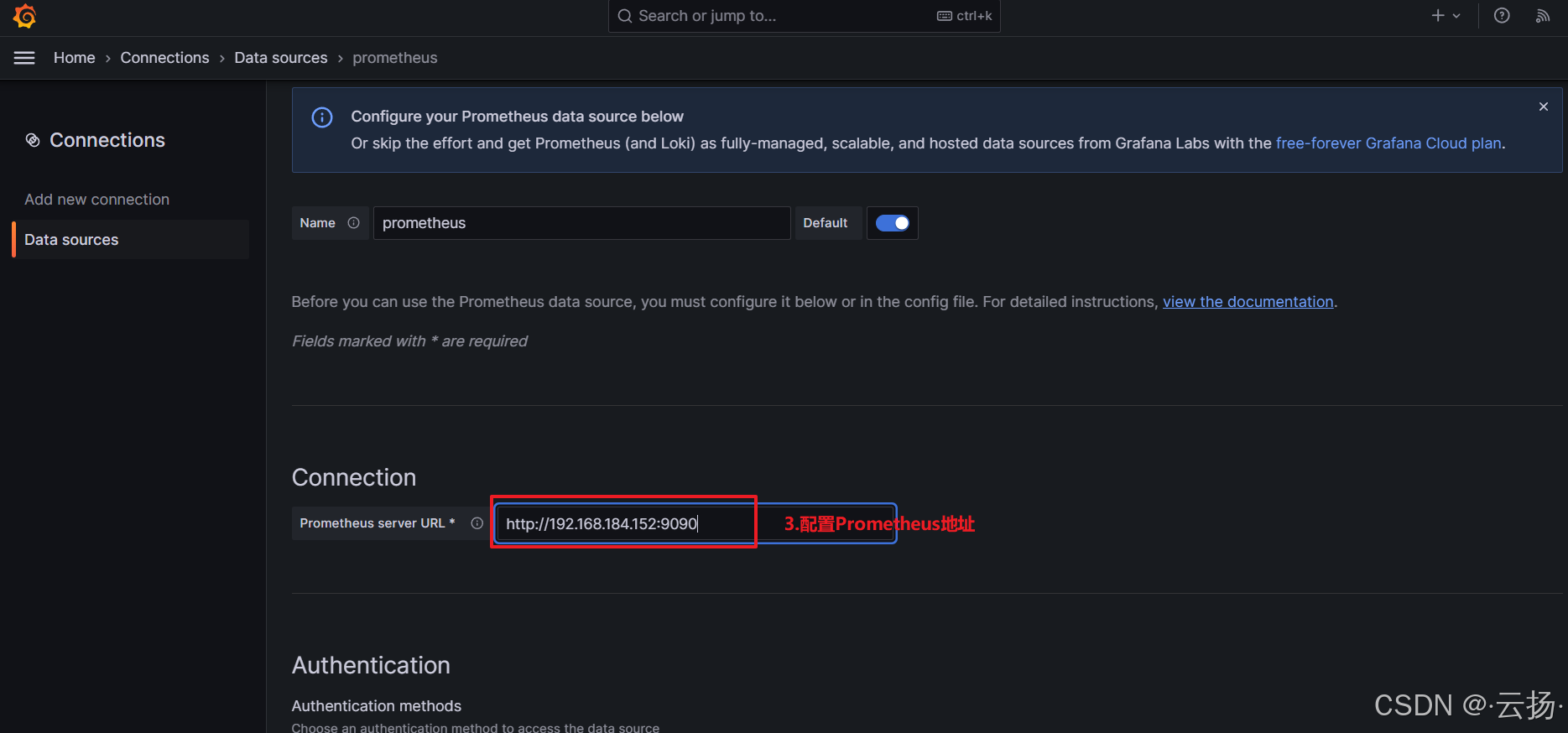Image resolution: width=1568 pixels, height=733 pixels.
Task: Dismiss the Prometheus info banner
Action: pos(1544,107)
